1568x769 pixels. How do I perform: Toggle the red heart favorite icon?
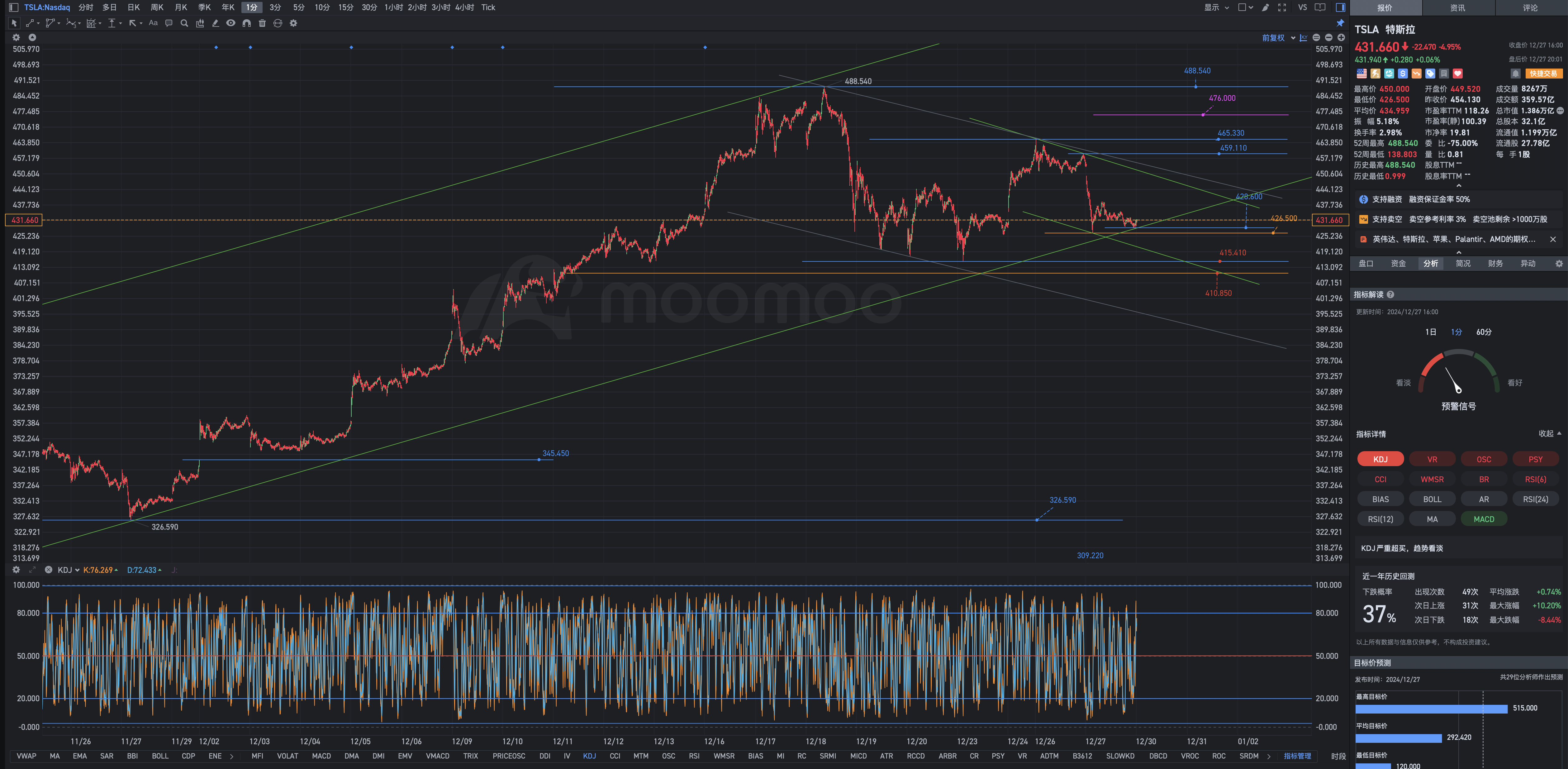pyautogui.click(x=1457, y=74)
